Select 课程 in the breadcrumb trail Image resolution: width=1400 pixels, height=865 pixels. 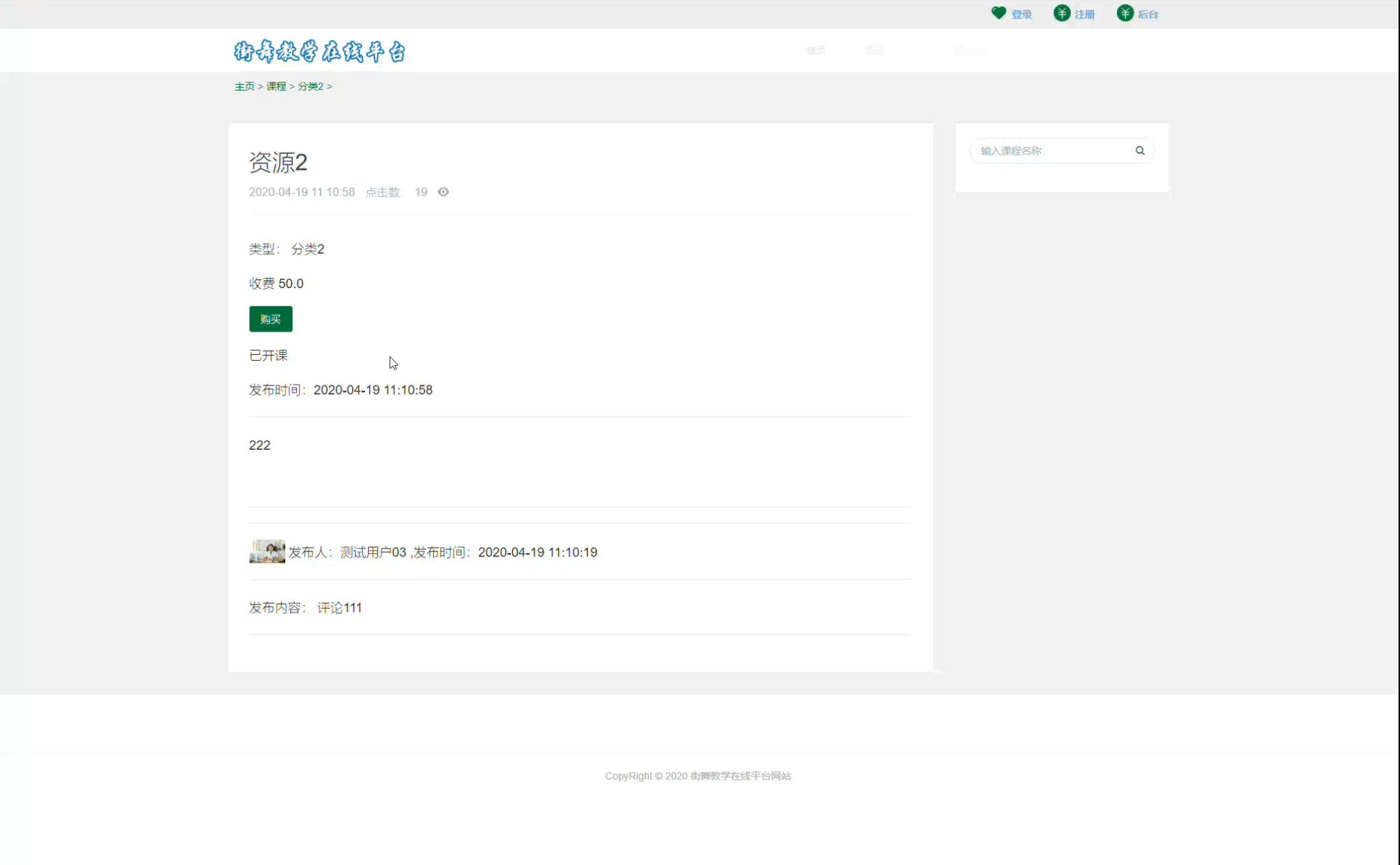(276, 86)
